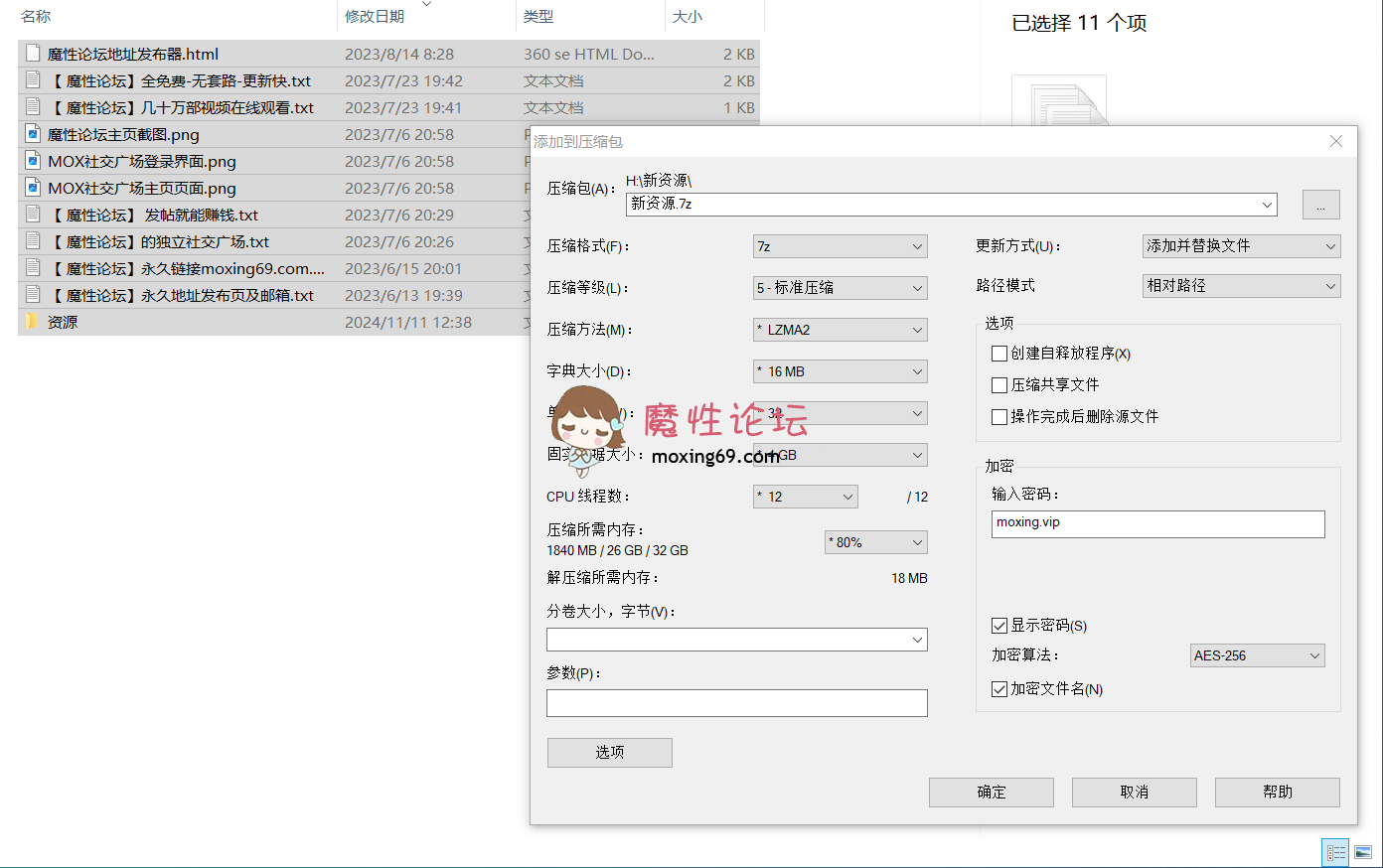Open the 加密算法 AES-256 dropdown

click(x=1257, y=655)
